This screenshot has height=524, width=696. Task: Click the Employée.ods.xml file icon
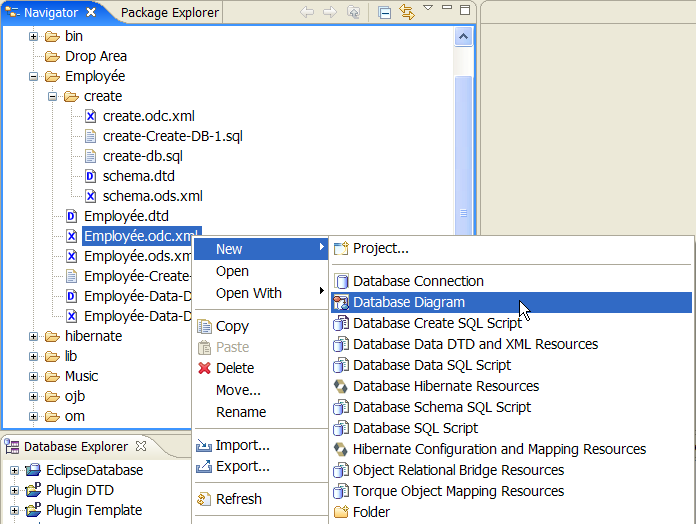coord(71,256)
